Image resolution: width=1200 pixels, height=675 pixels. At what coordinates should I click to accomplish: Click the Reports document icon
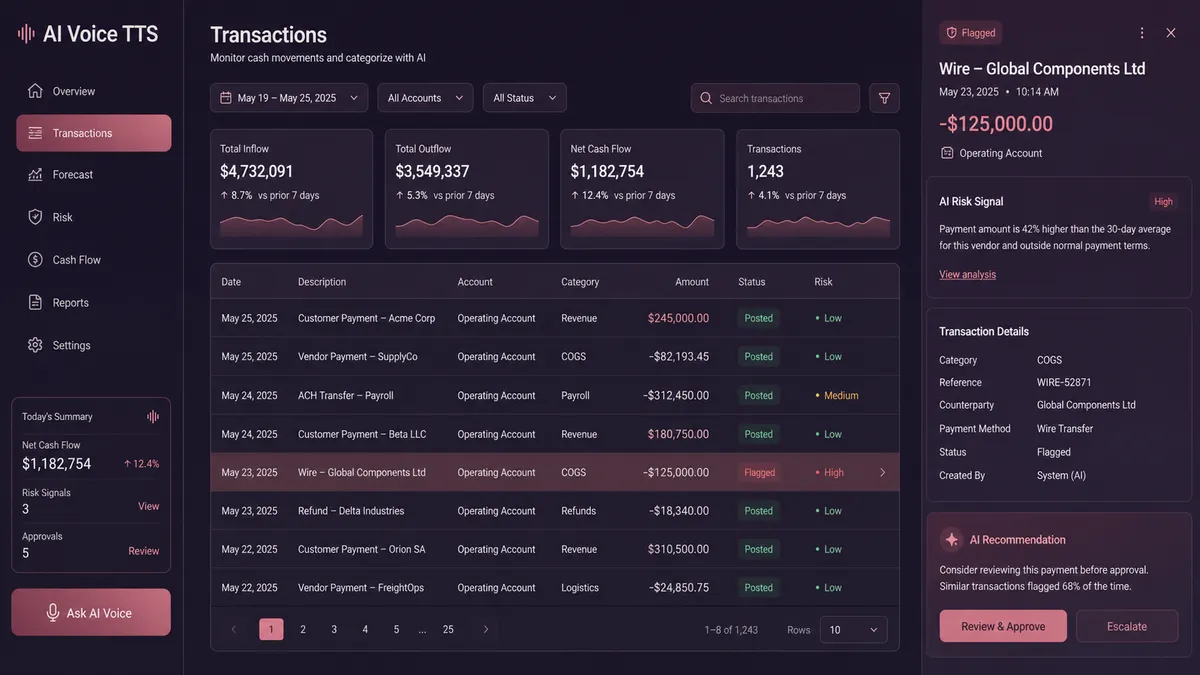[35, 302]
